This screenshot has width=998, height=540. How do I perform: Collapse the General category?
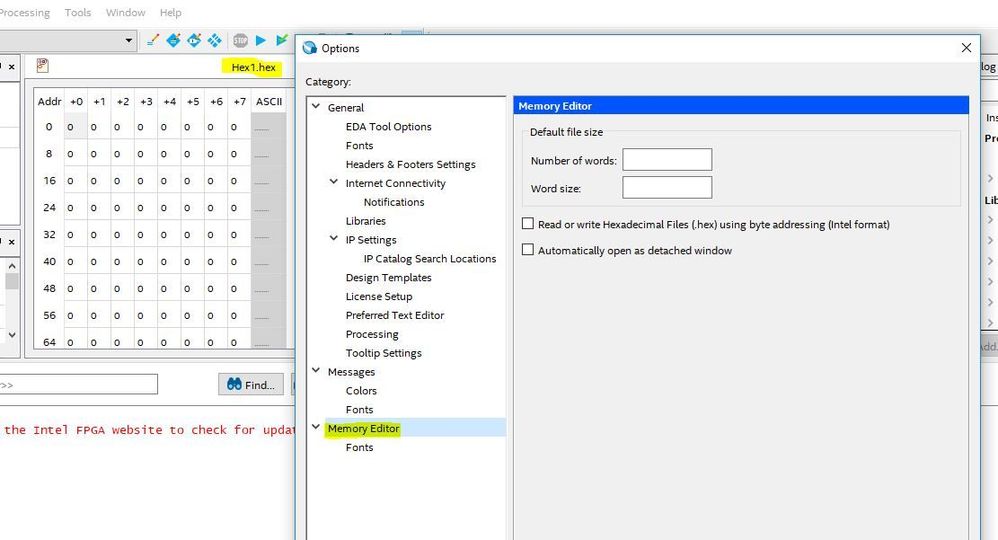tap(316, 106)
